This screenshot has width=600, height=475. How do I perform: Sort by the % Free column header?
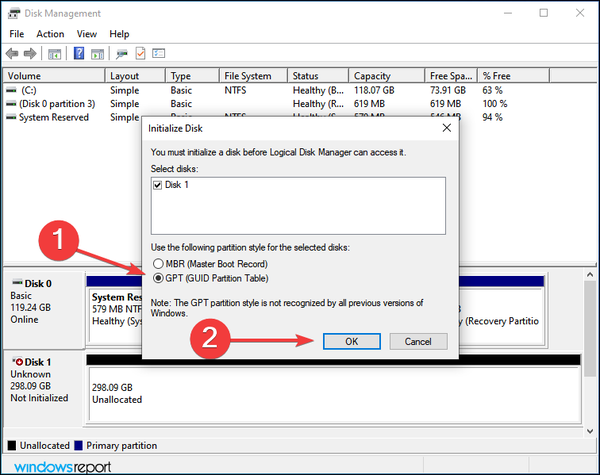click(514, 76)
